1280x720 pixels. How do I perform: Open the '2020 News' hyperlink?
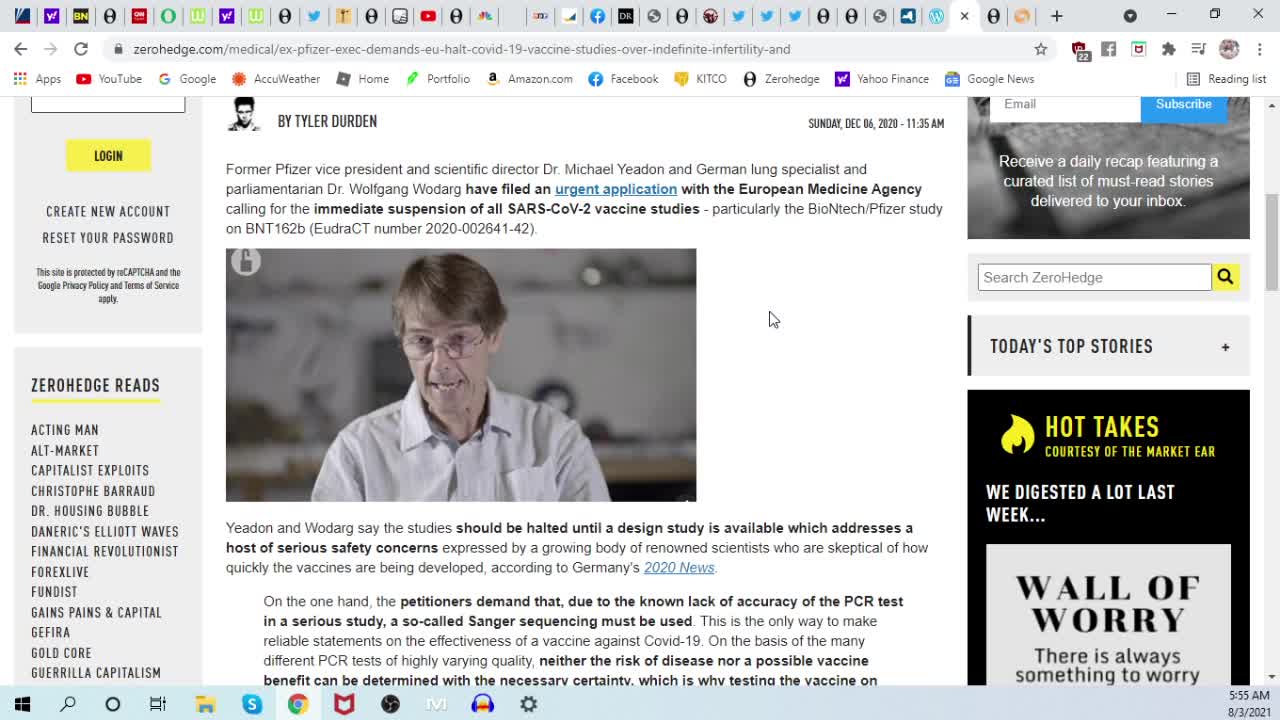[x=679, y=568]
